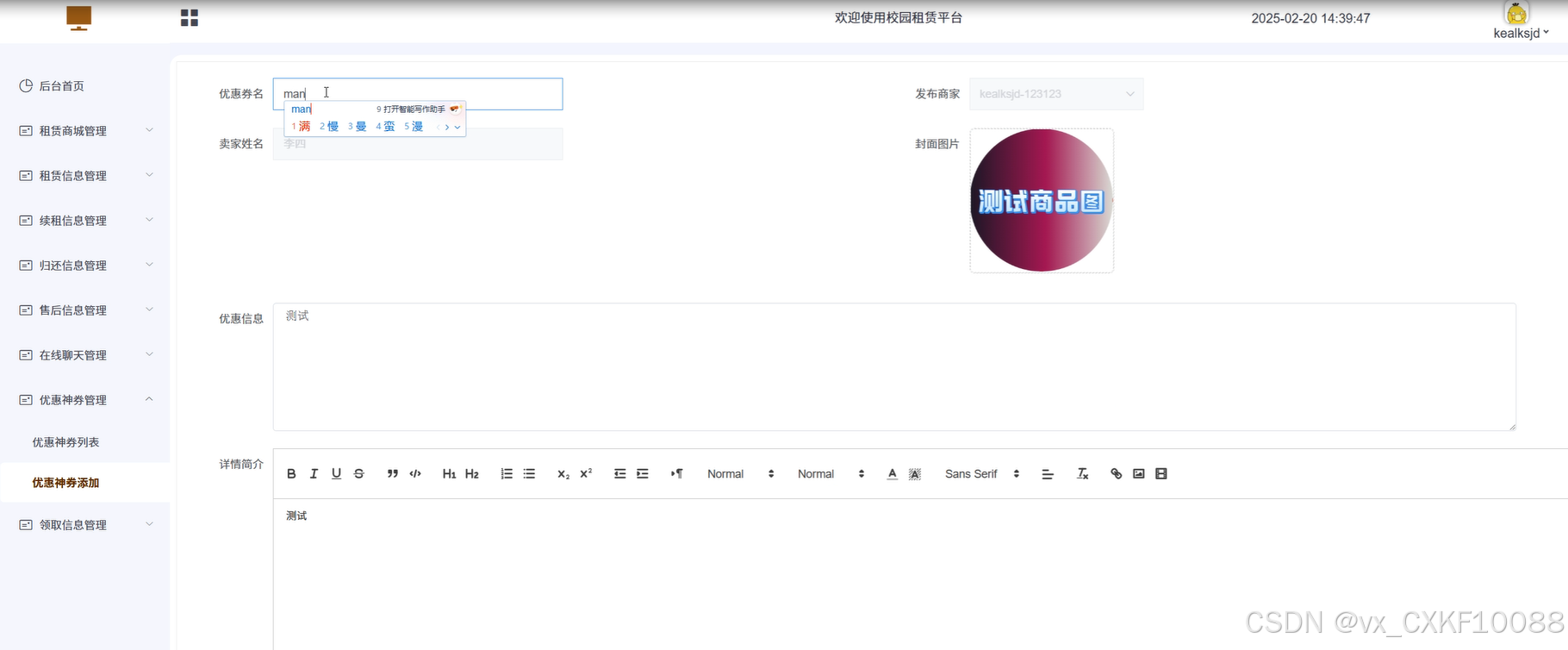Expand the IME candidate list downward

pos(457,128)
